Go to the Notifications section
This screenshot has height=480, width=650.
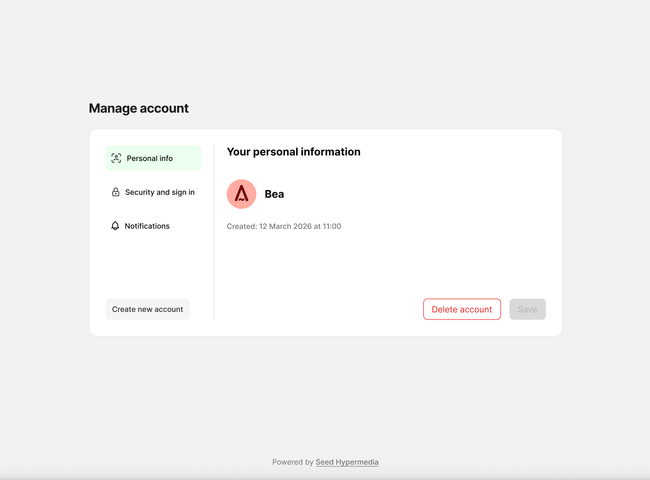[x=146, y=226]
